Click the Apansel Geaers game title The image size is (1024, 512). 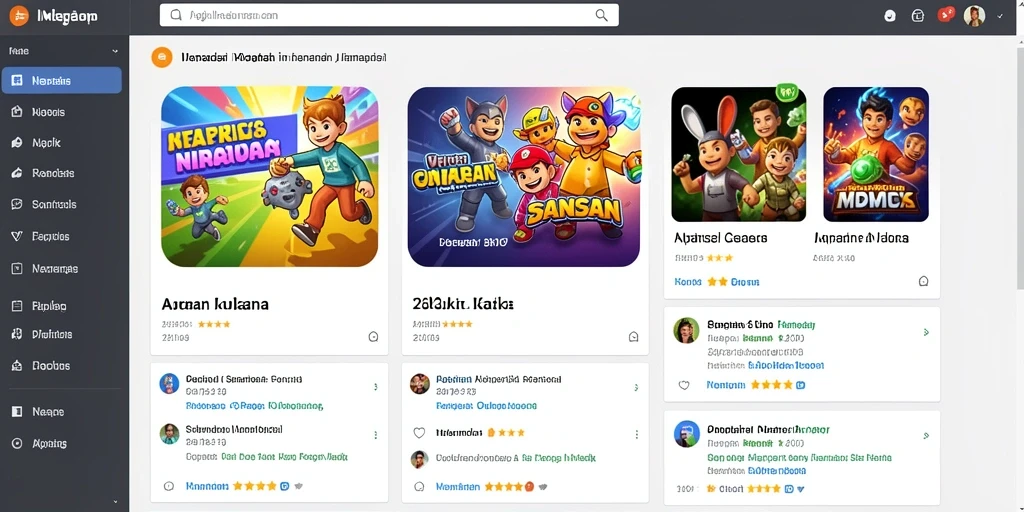[720, 238]
